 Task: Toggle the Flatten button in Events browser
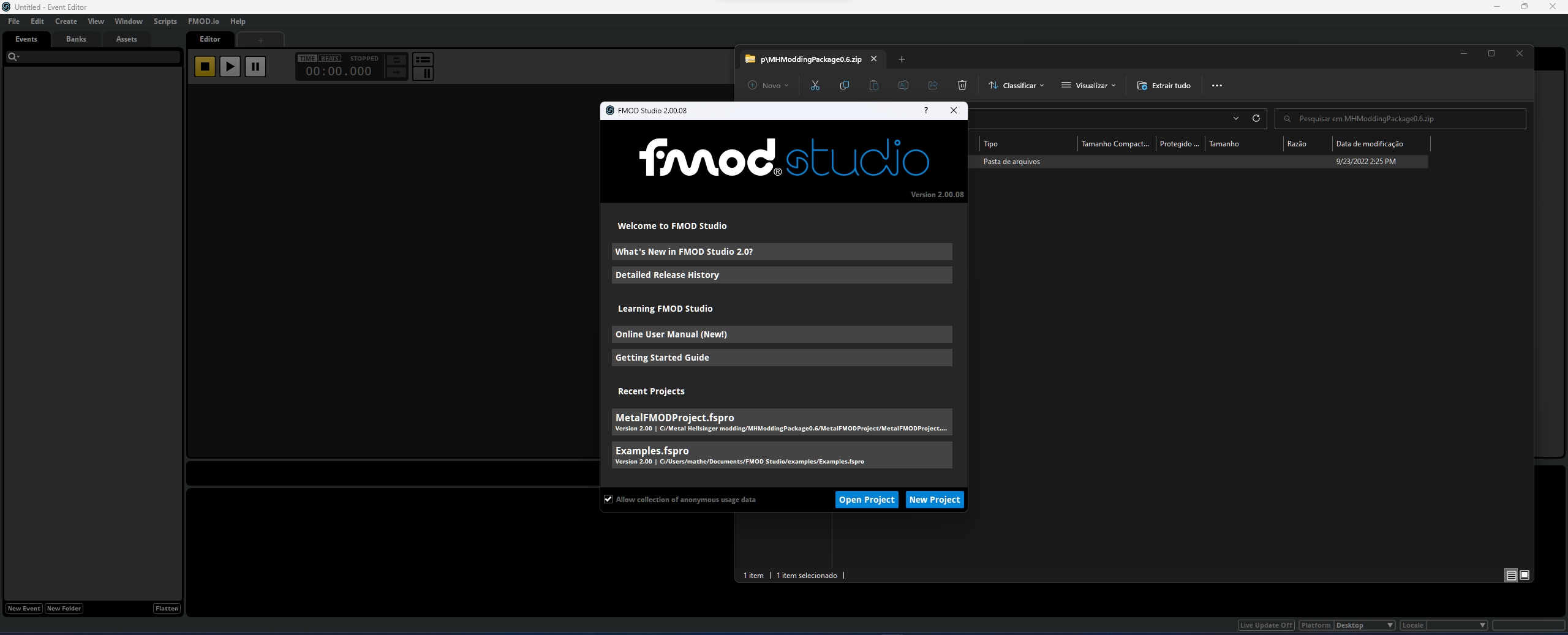coord(167,609)
